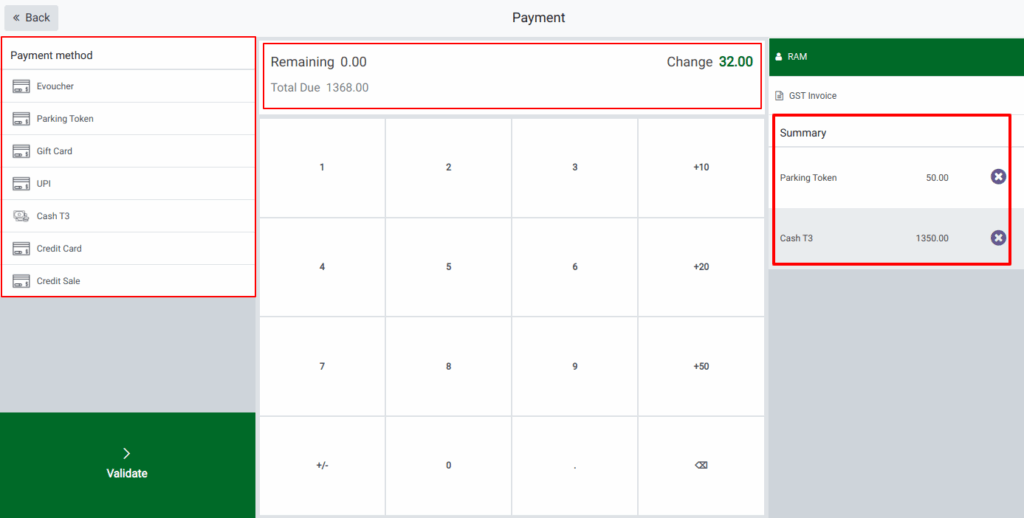Viewport: 1024px width, 518px height.
Task: Click the Credit Sale card icon
Action: (x=21, y=281)
